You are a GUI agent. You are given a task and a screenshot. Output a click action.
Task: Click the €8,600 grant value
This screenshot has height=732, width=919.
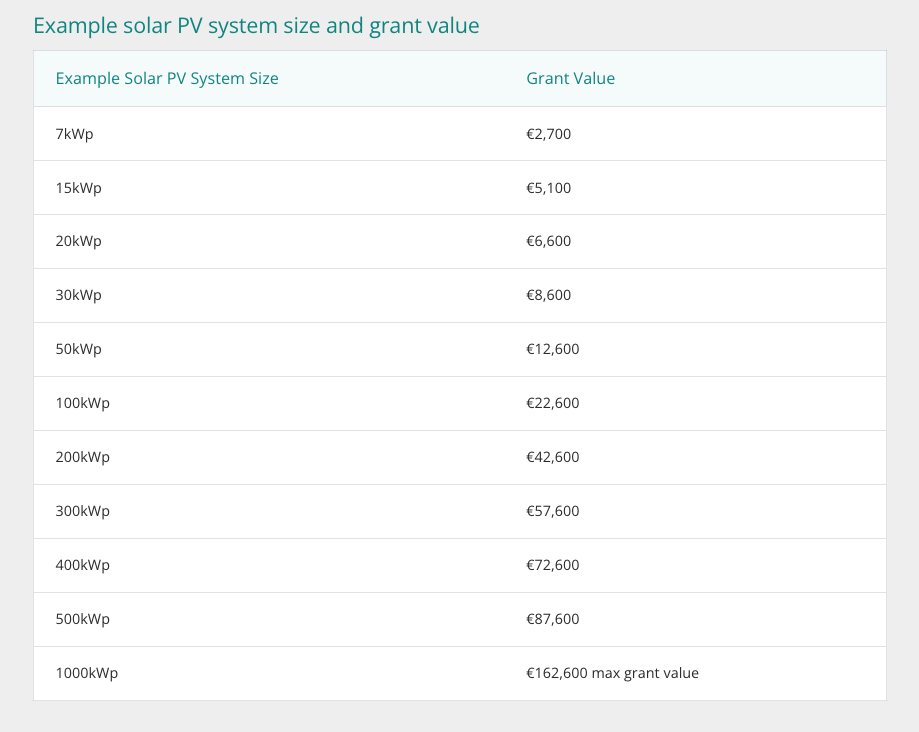pyautogui.click(x=548, y=296)
